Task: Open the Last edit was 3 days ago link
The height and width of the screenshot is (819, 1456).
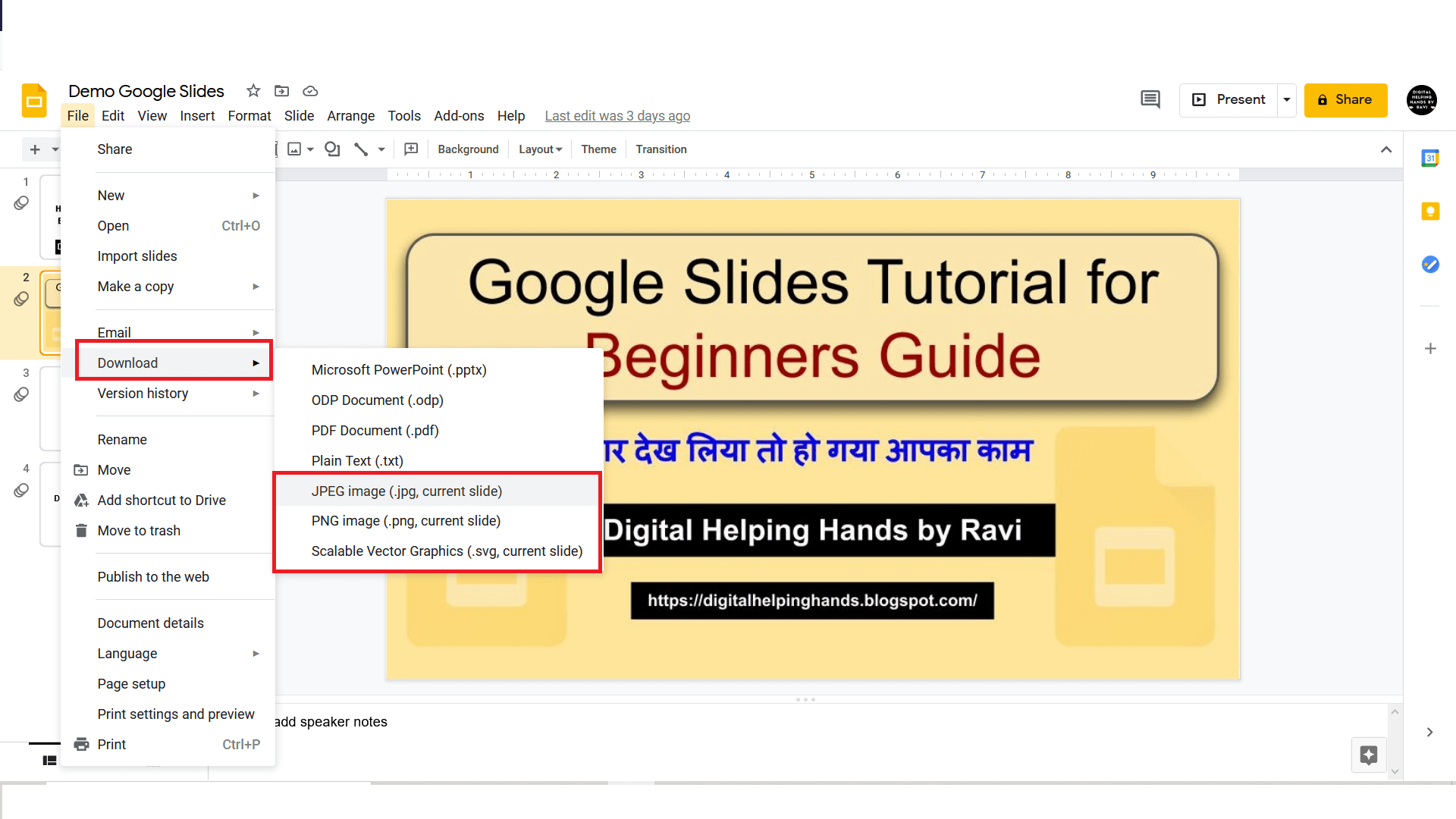Action: point(617,116)
